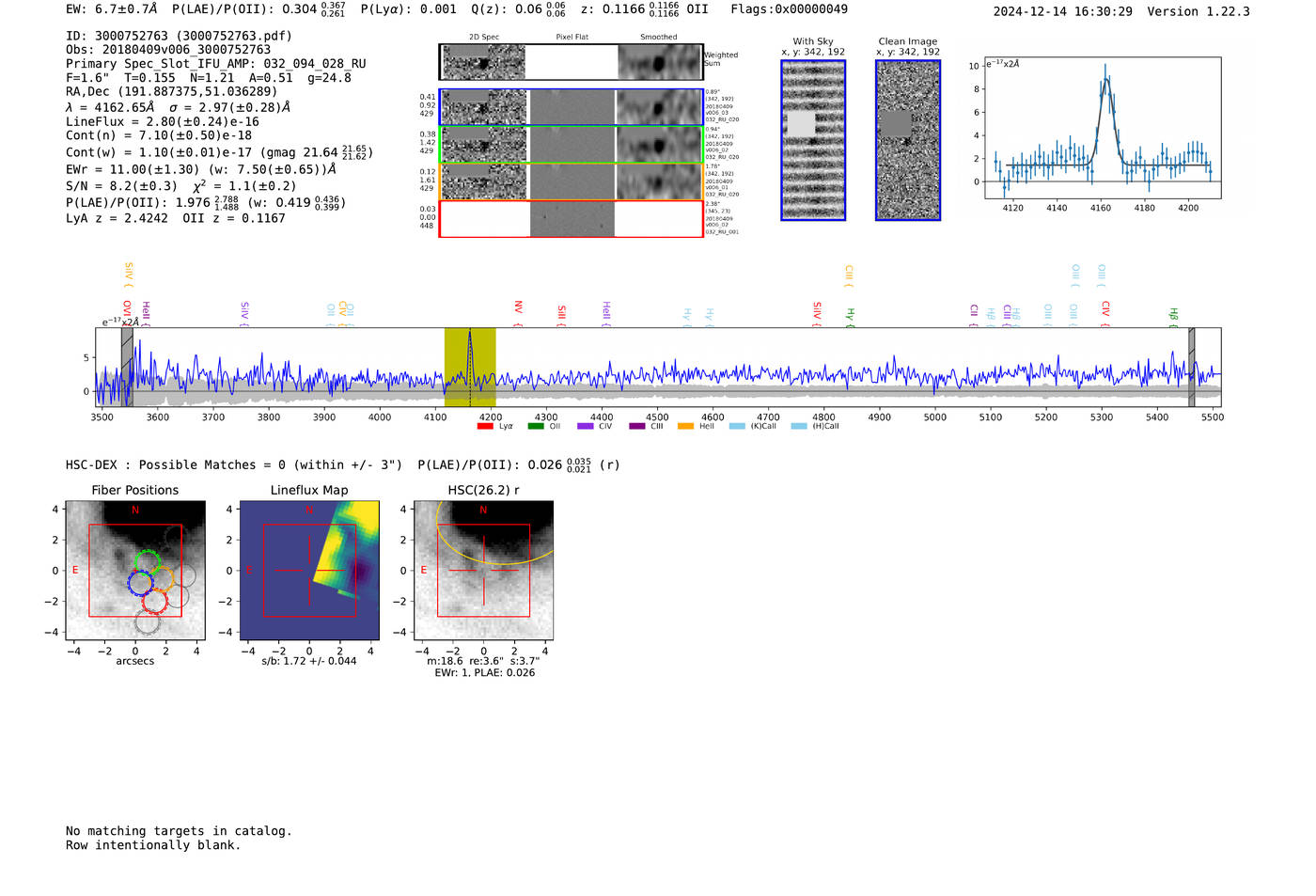Click the red dashed fiber circle
This screenshot has width=1316, height=896.
[x=154, y=602]
